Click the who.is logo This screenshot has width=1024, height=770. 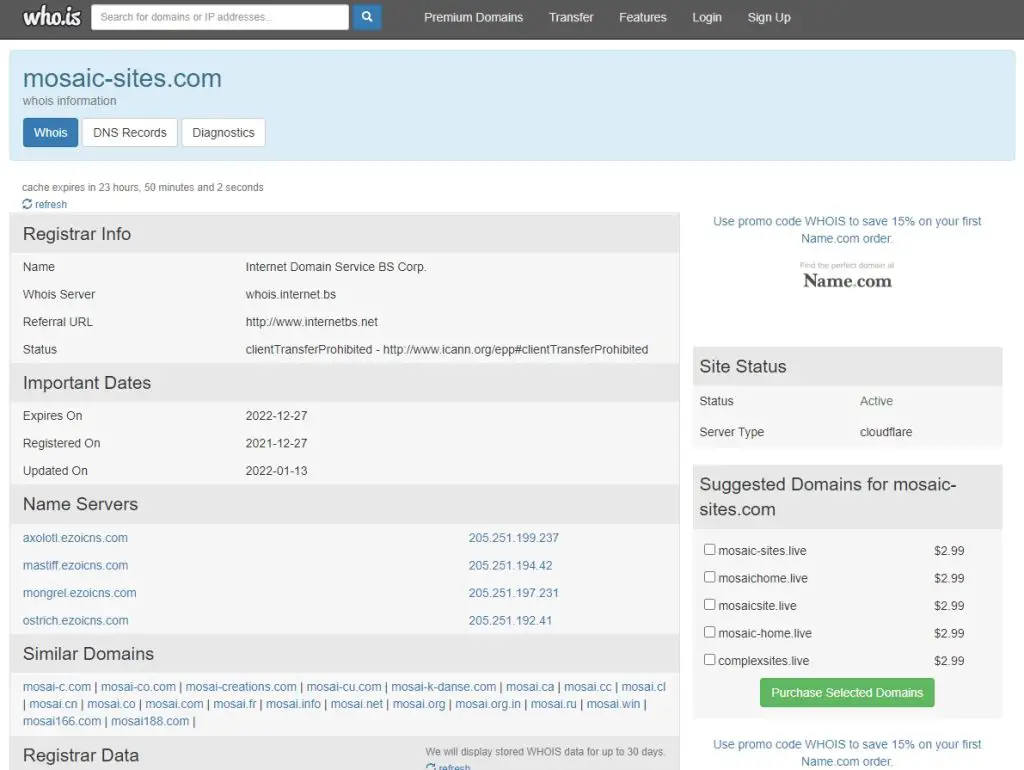[52, 16]
